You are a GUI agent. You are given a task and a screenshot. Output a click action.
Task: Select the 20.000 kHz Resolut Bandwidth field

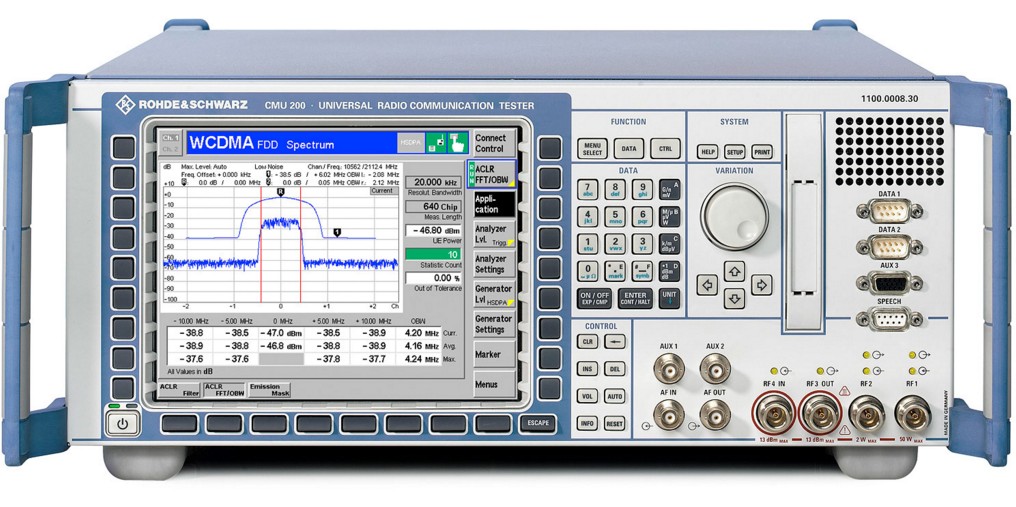tap(433, 182)
